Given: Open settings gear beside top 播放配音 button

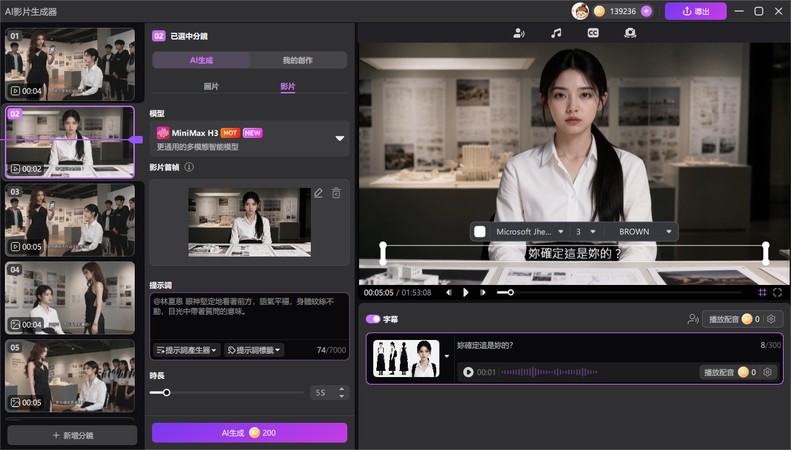Looking at the screenshot, I should point(771,319).
